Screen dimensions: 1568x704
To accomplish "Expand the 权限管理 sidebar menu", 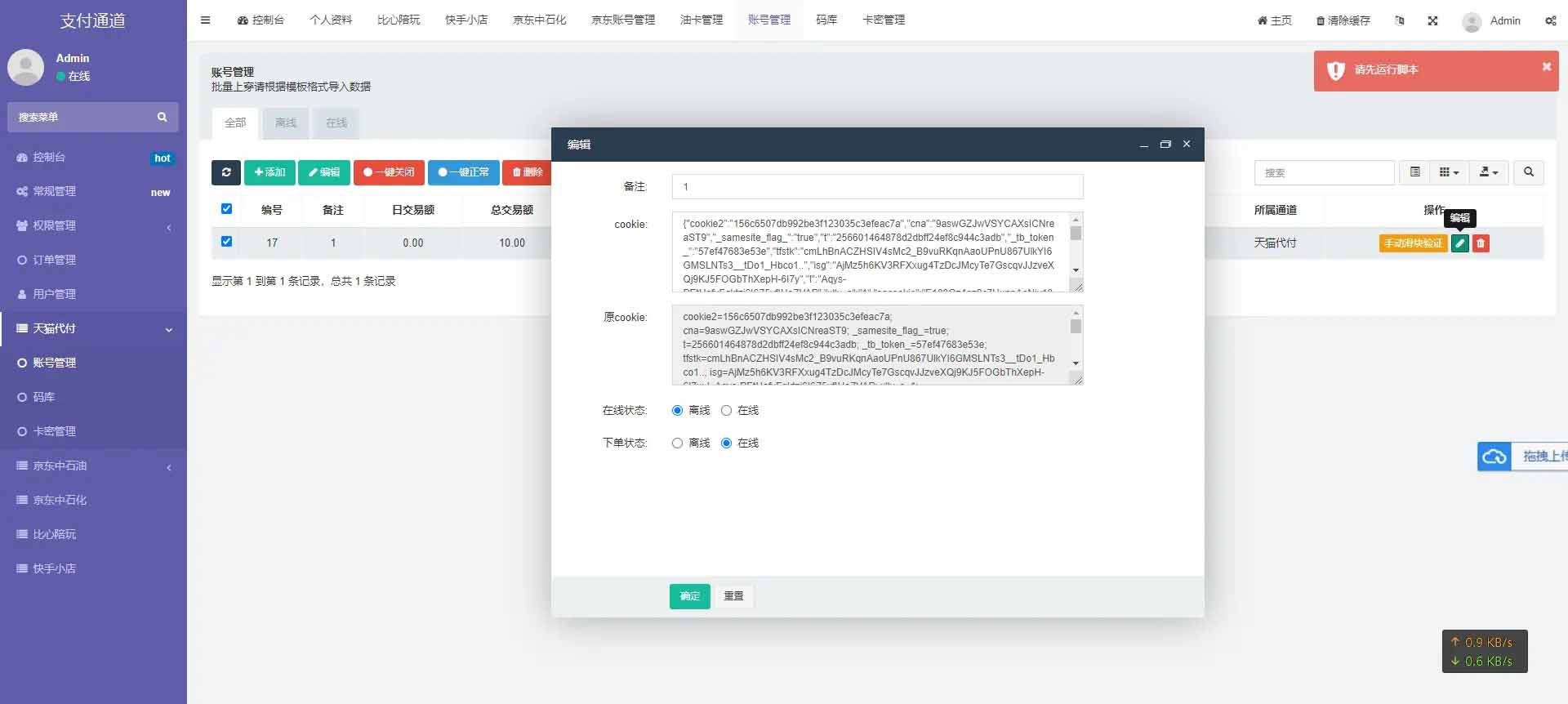I will (x=93, y=225).
